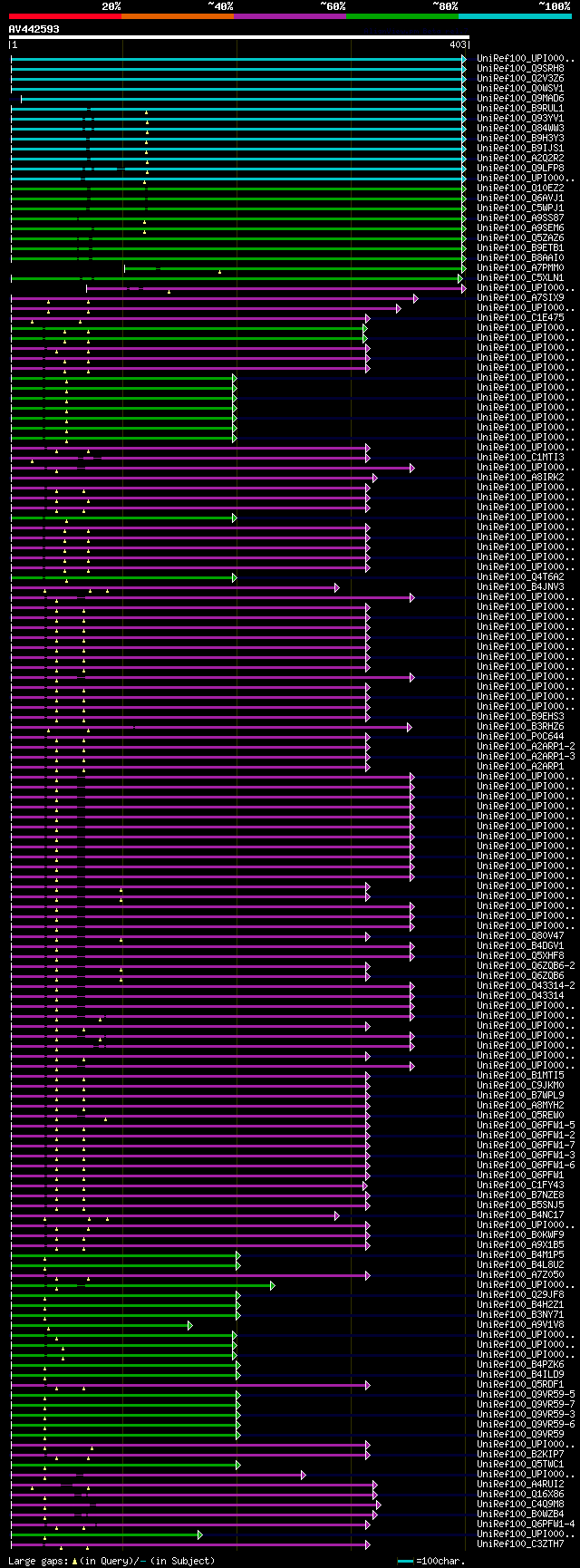This screenshot has width=580, height=1568.
Task: Open hit UniRef100_A2ARP1-3
Action: coord(526,756)
